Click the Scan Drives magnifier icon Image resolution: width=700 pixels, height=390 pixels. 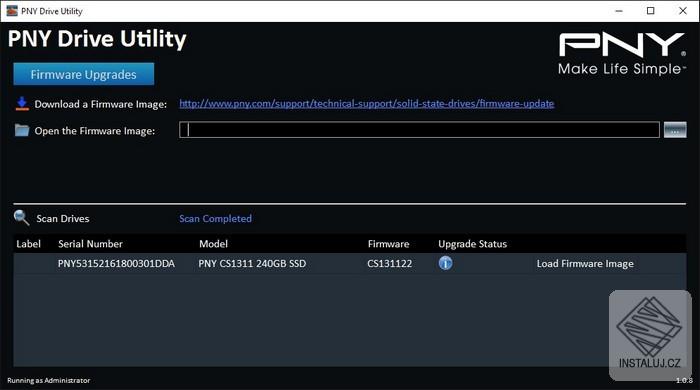click(x=21, y=218)
